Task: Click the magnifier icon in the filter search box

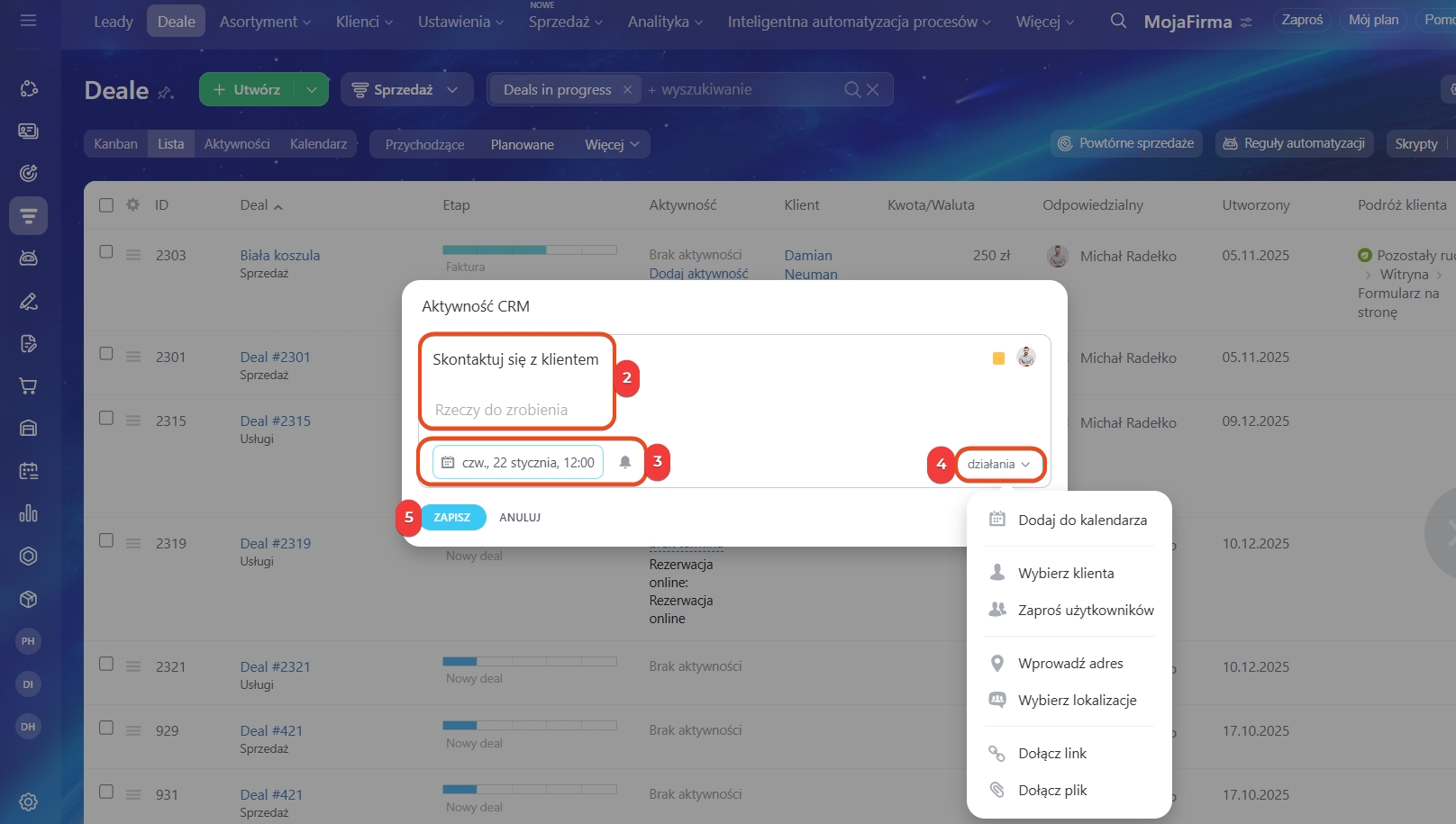Action: tap(852, 89)
